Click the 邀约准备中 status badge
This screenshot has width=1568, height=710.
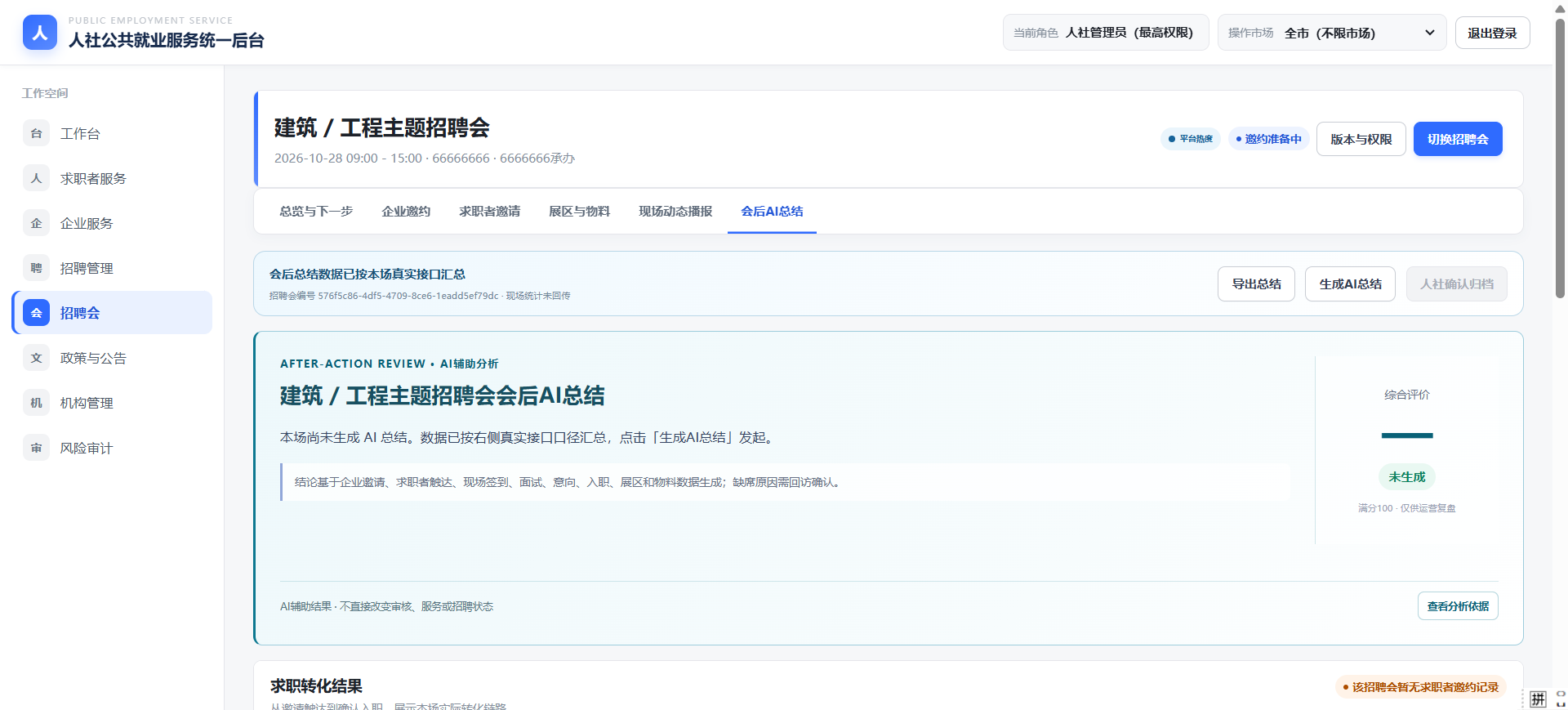point(1268,139)
